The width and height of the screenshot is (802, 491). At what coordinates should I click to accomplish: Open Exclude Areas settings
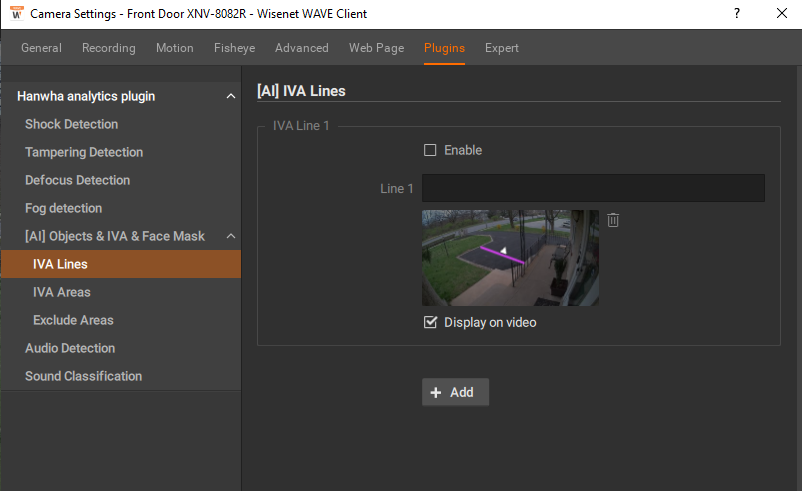pyautogui.click(x=73, y=320)
